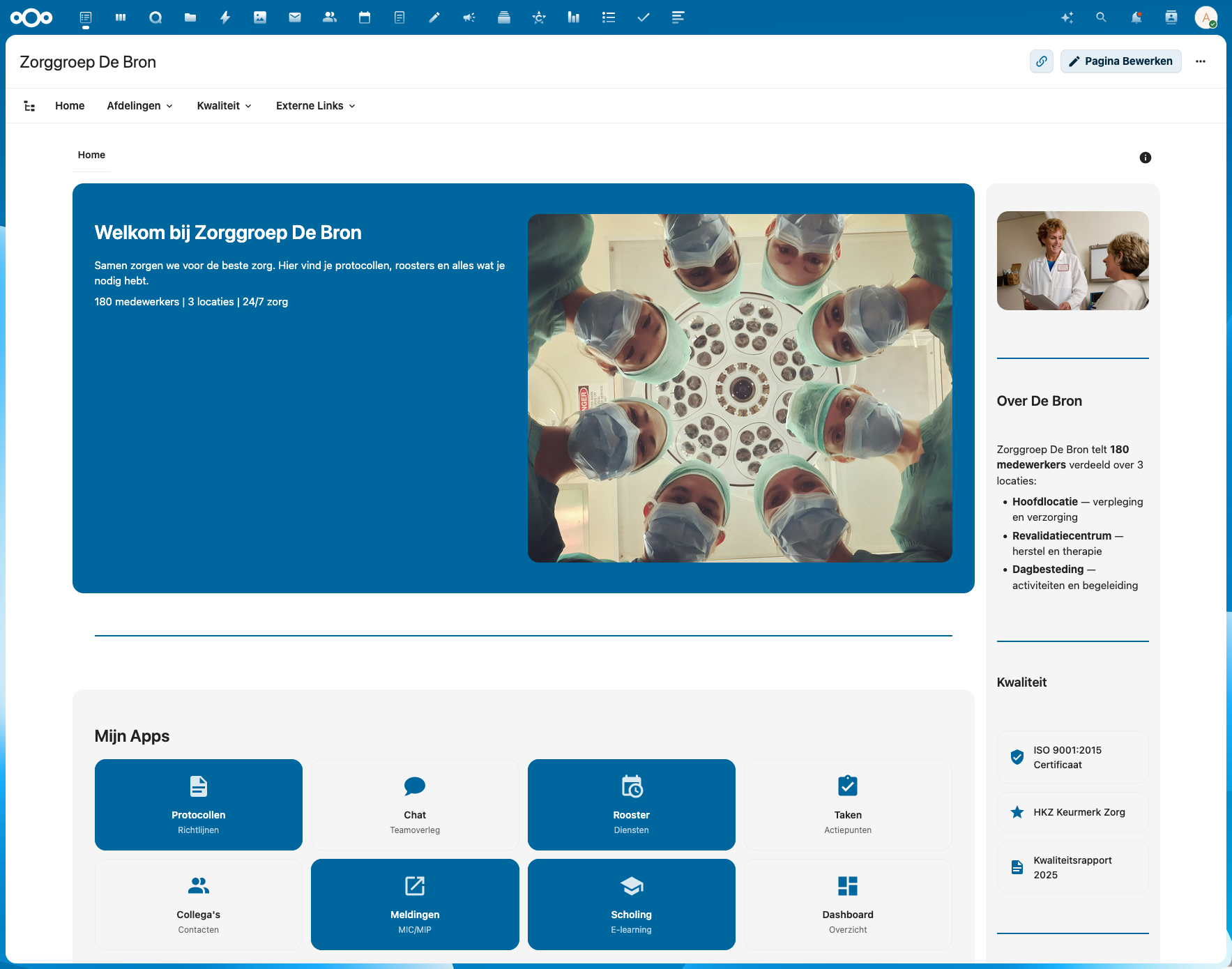
Task: Open the contacts menu icon near the avatar
Action: (x=1171, y=17)
